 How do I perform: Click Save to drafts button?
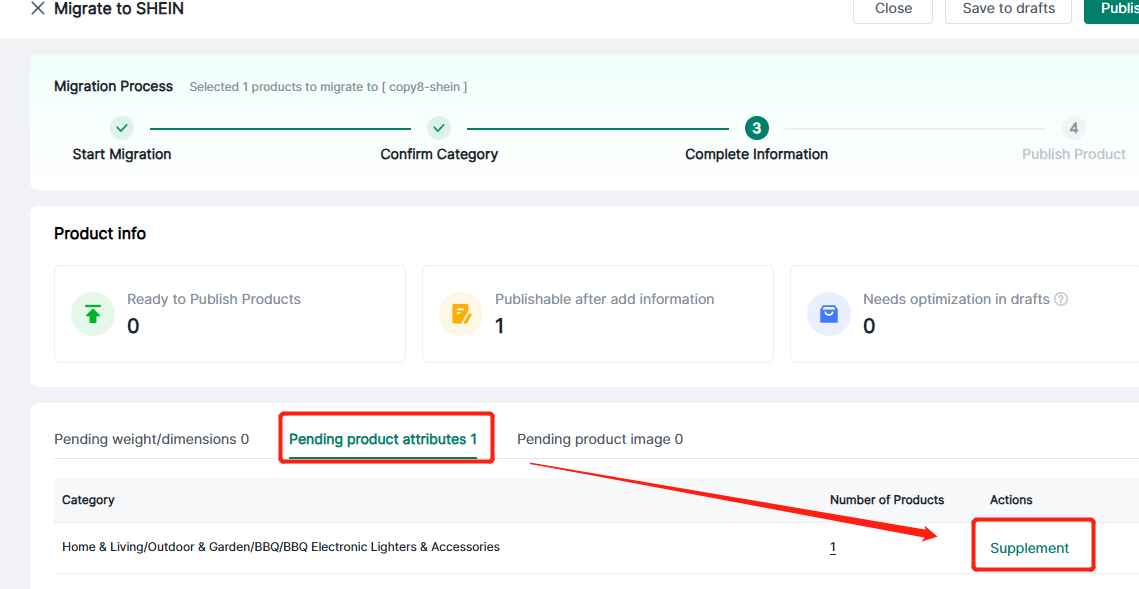coord(1008,9)
